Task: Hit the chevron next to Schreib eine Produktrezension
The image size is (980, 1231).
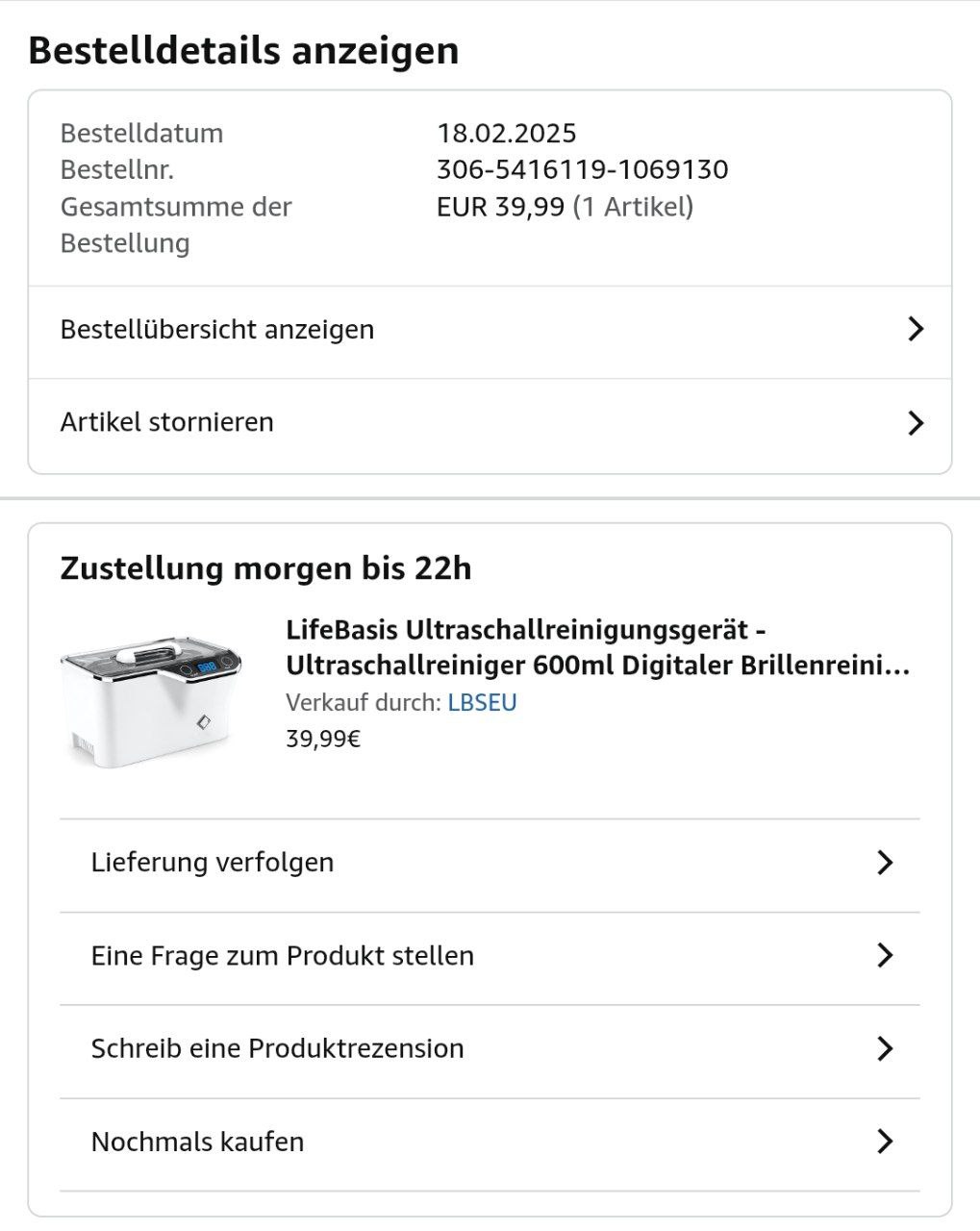Action: pos(885,1049)
